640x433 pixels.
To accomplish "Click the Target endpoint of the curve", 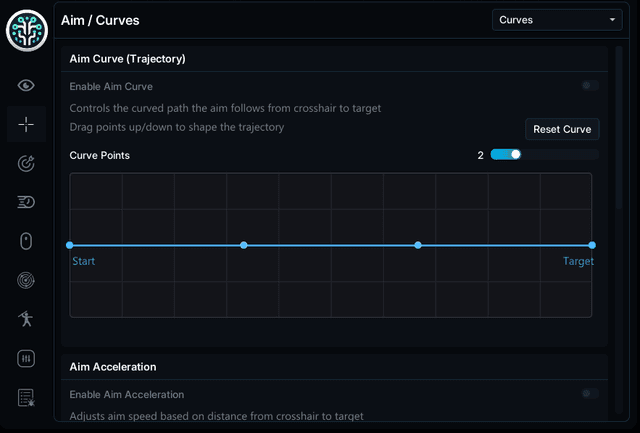I will point(592,245).
